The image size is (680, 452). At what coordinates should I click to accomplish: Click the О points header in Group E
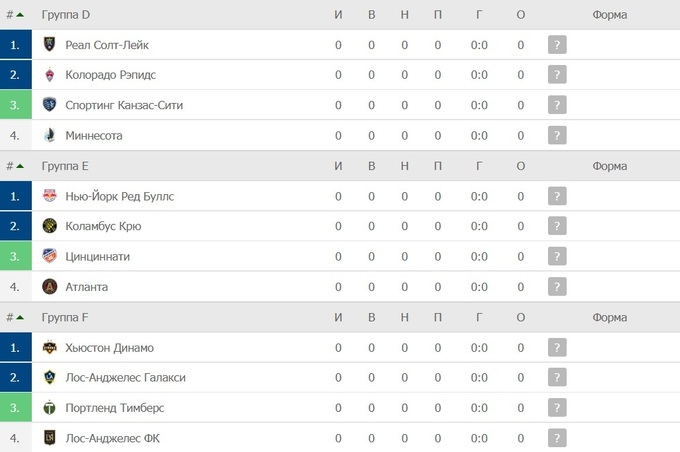click(x=520, y=166)
